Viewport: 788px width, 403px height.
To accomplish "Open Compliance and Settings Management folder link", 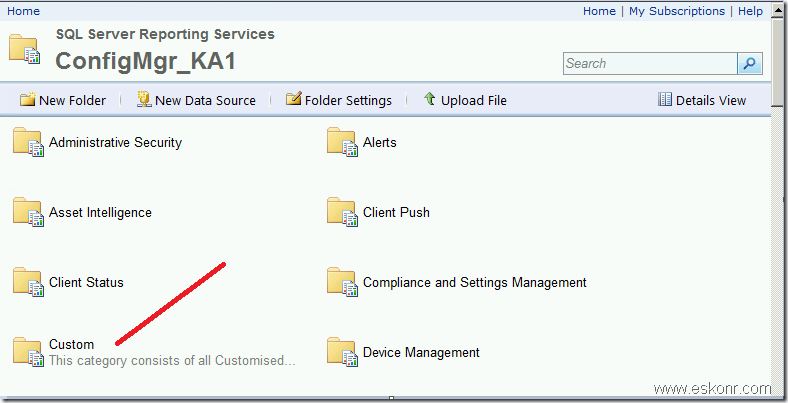I will (x=474, y=283).
